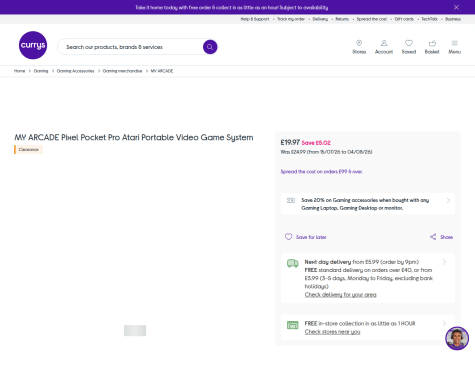This screenshot has width=475, height=380.
Task: Open TechTalk link
Action: tap(429, 19)
